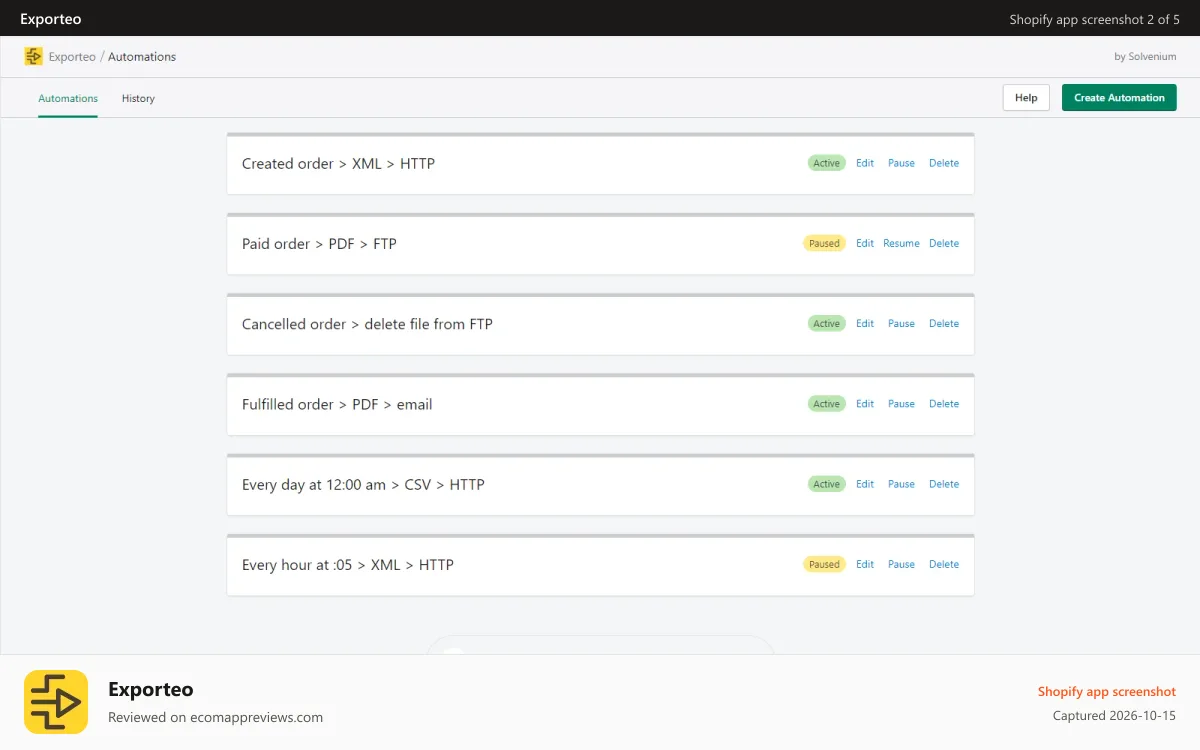
Task: Pause the Fulfilled order PDF email automation
Action: coord(901,404)
